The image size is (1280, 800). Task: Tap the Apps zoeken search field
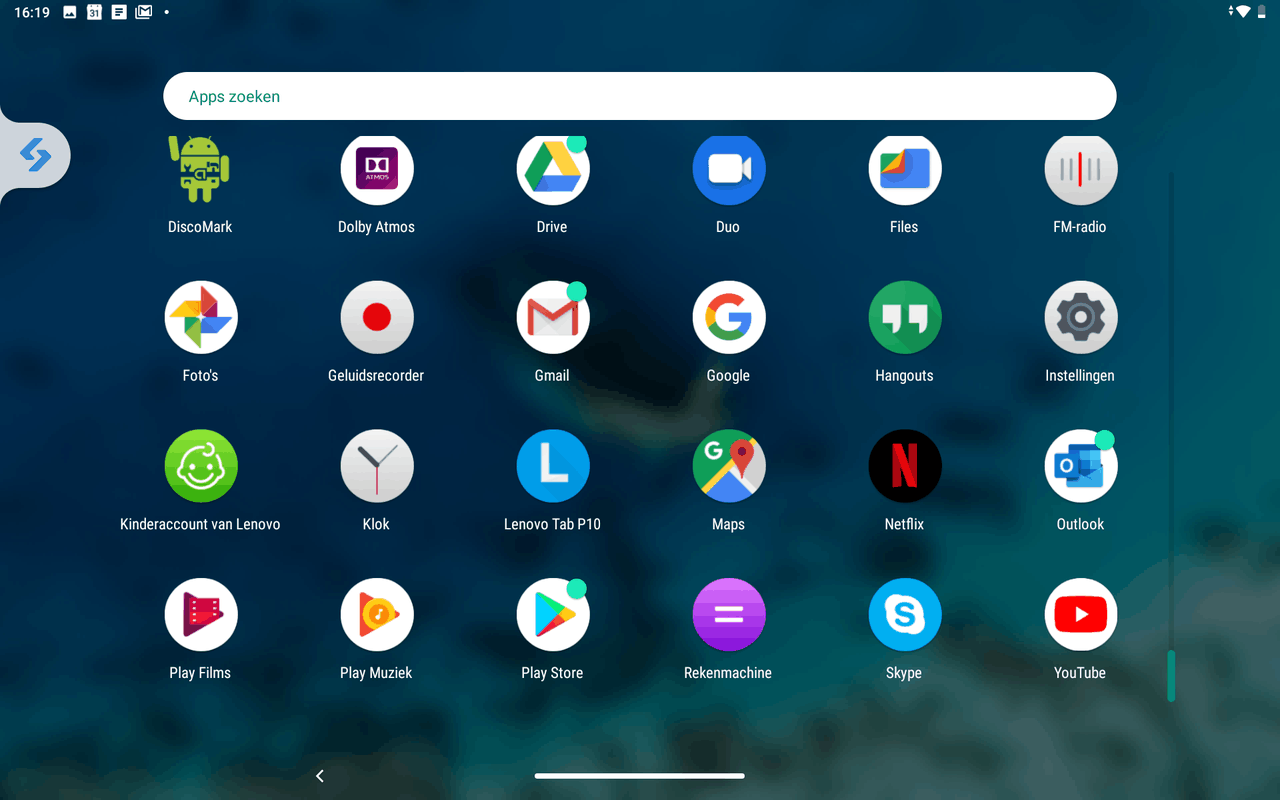click(x=640, y=96)
